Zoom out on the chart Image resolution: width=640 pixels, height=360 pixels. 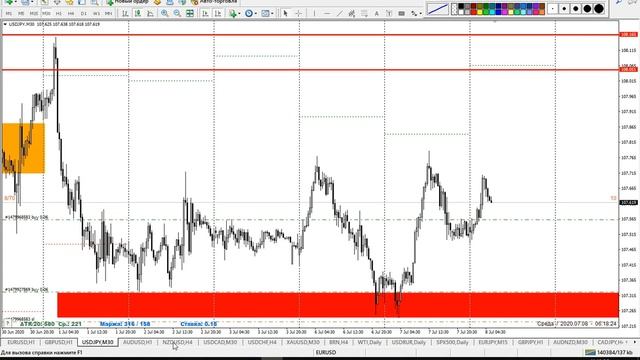click(x=177, y=13)
